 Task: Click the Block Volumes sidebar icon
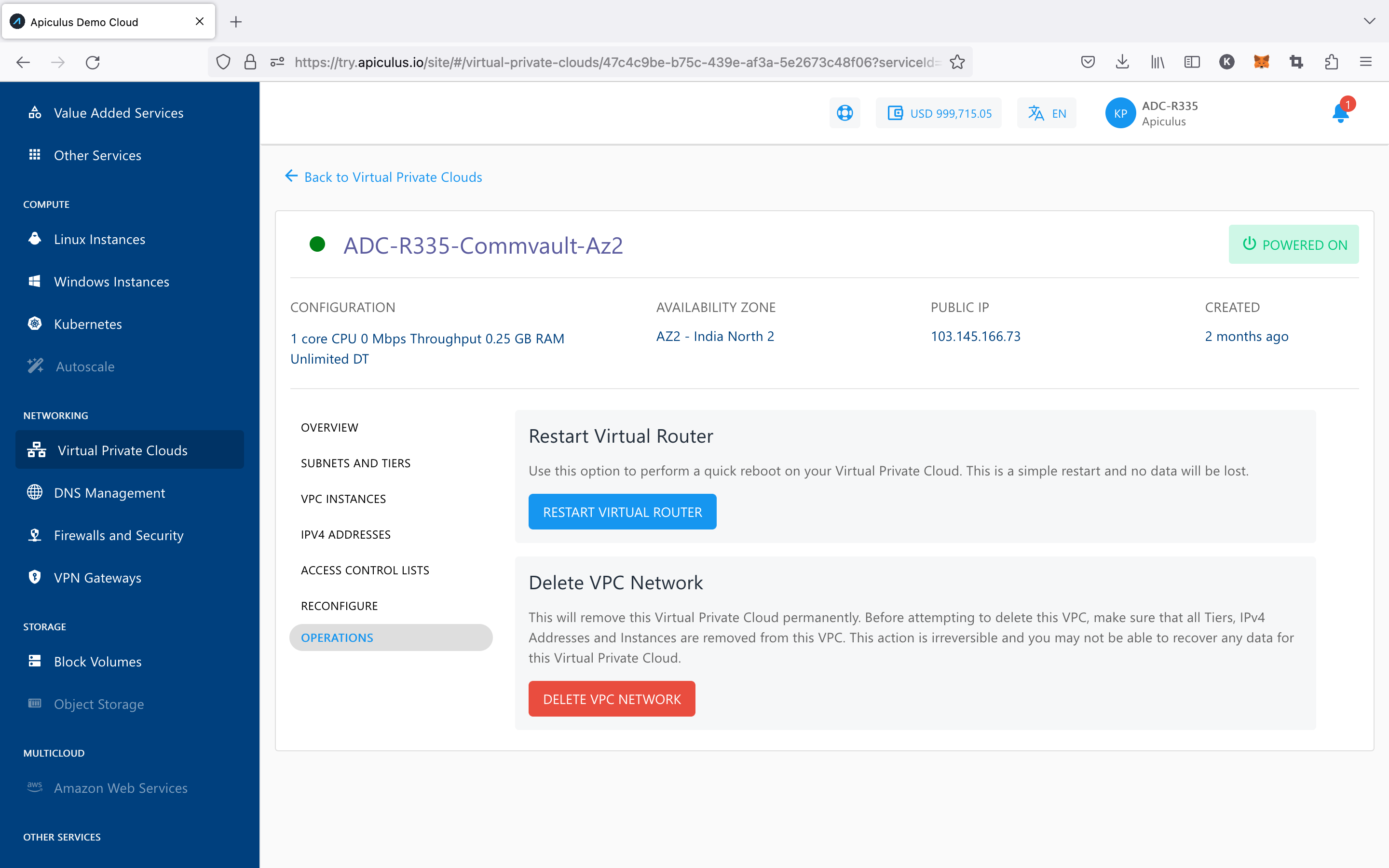35,660
